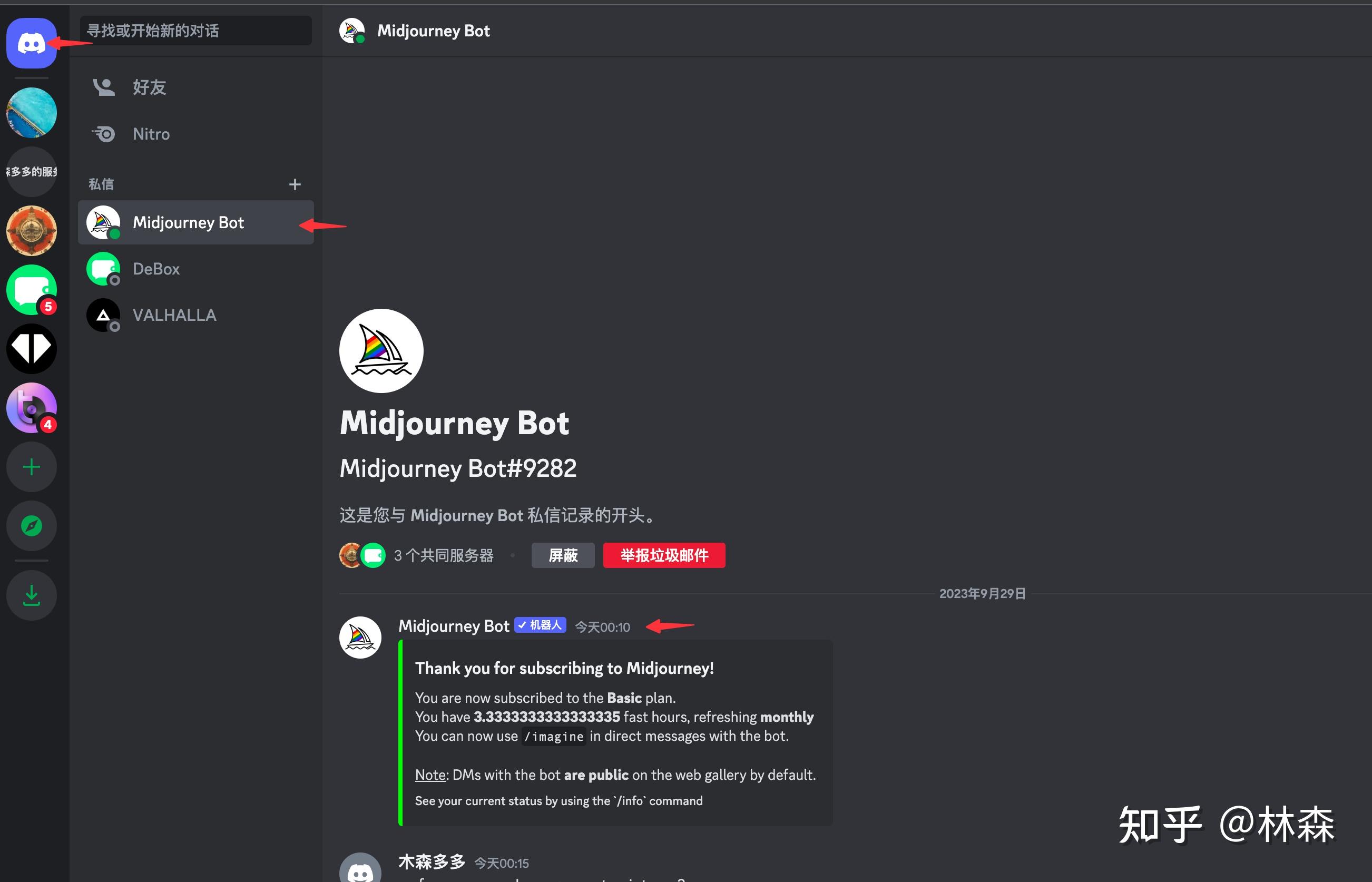Open the Nitro page
Image resolution: width=1372 pixels, height=882 pixels.
pos(196,134)
